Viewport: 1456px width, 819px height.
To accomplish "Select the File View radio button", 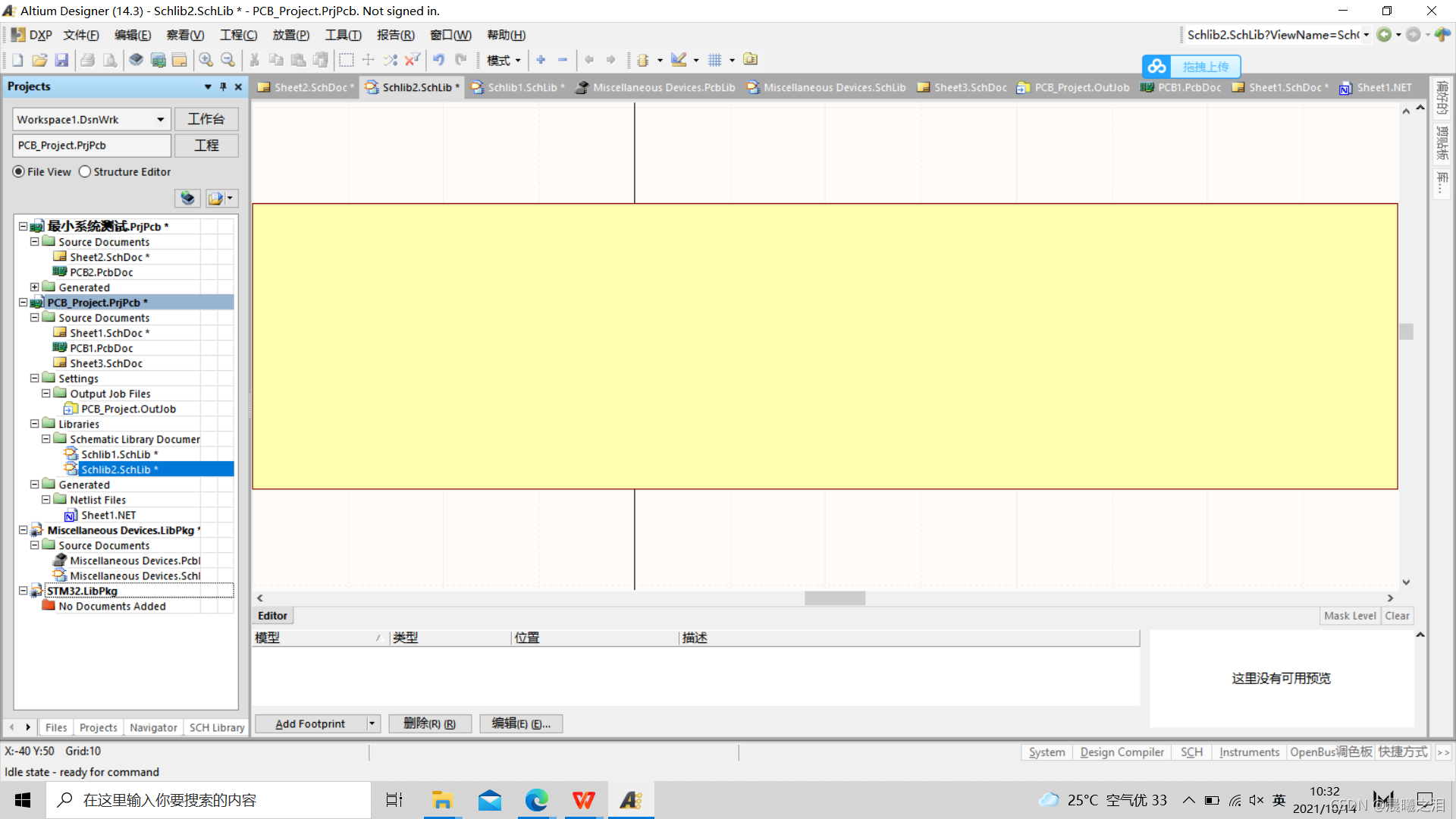I will coord(19,172).
